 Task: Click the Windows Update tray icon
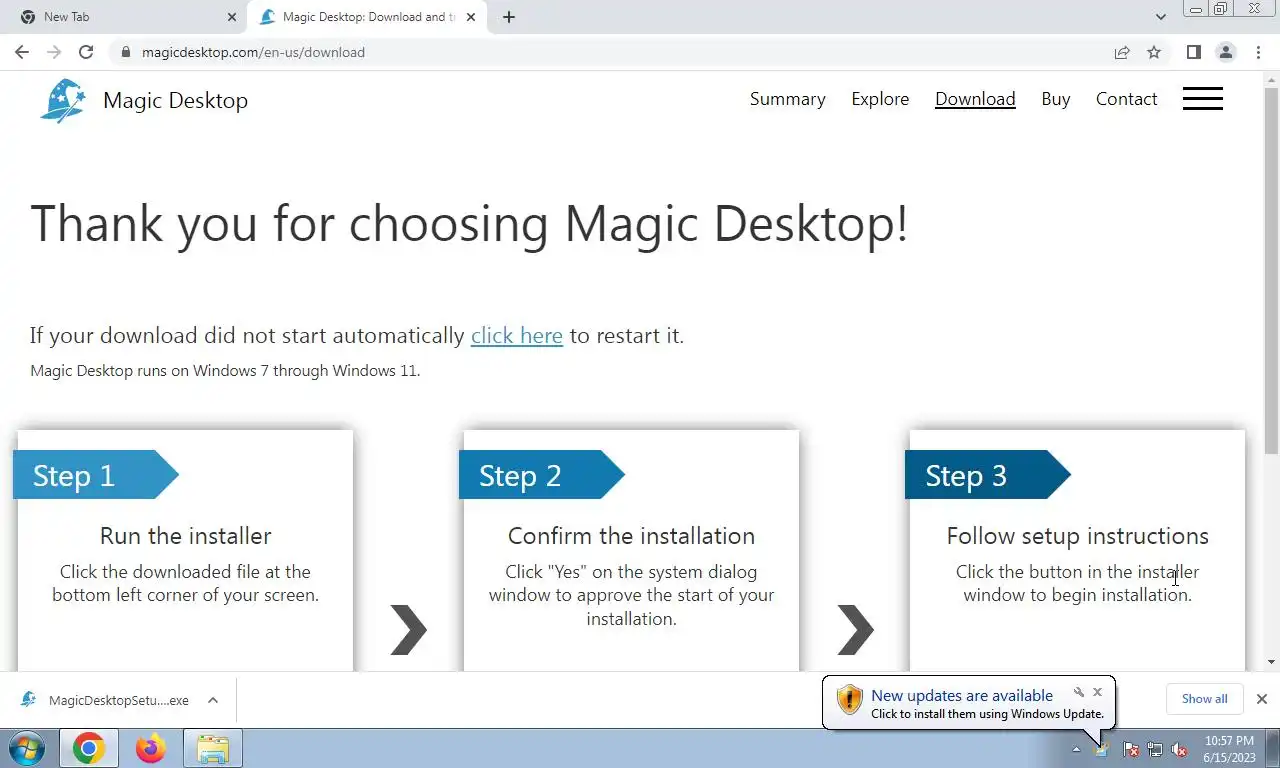point(1101,749)
